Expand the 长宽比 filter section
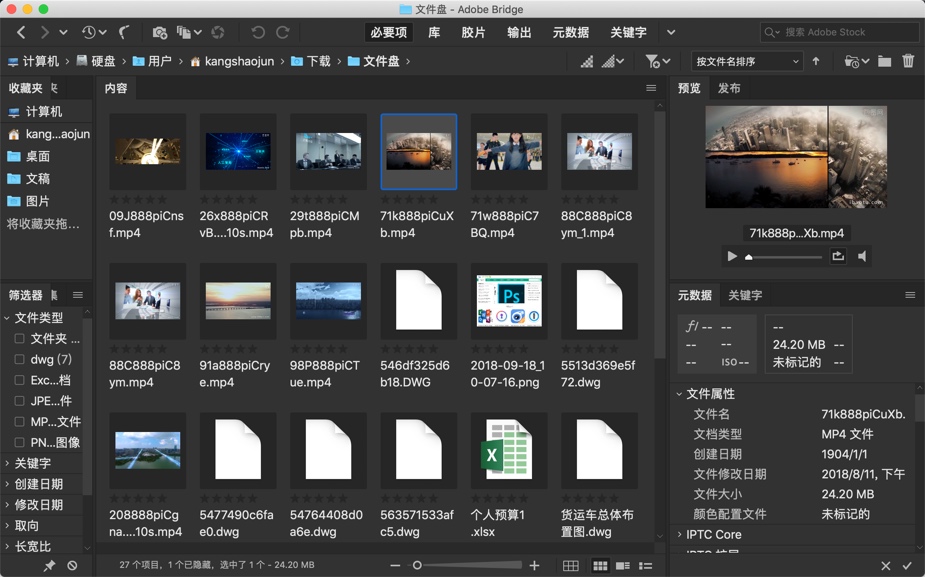The image size is (925, 577). (x=7, y=546)
